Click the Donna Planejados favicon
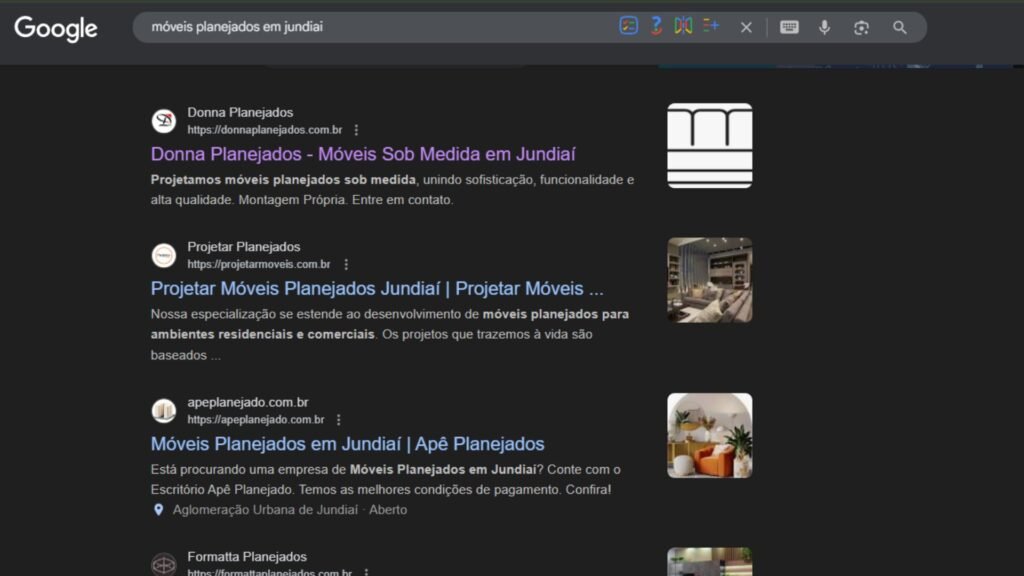1024x576 pixels. coord(164,121)
